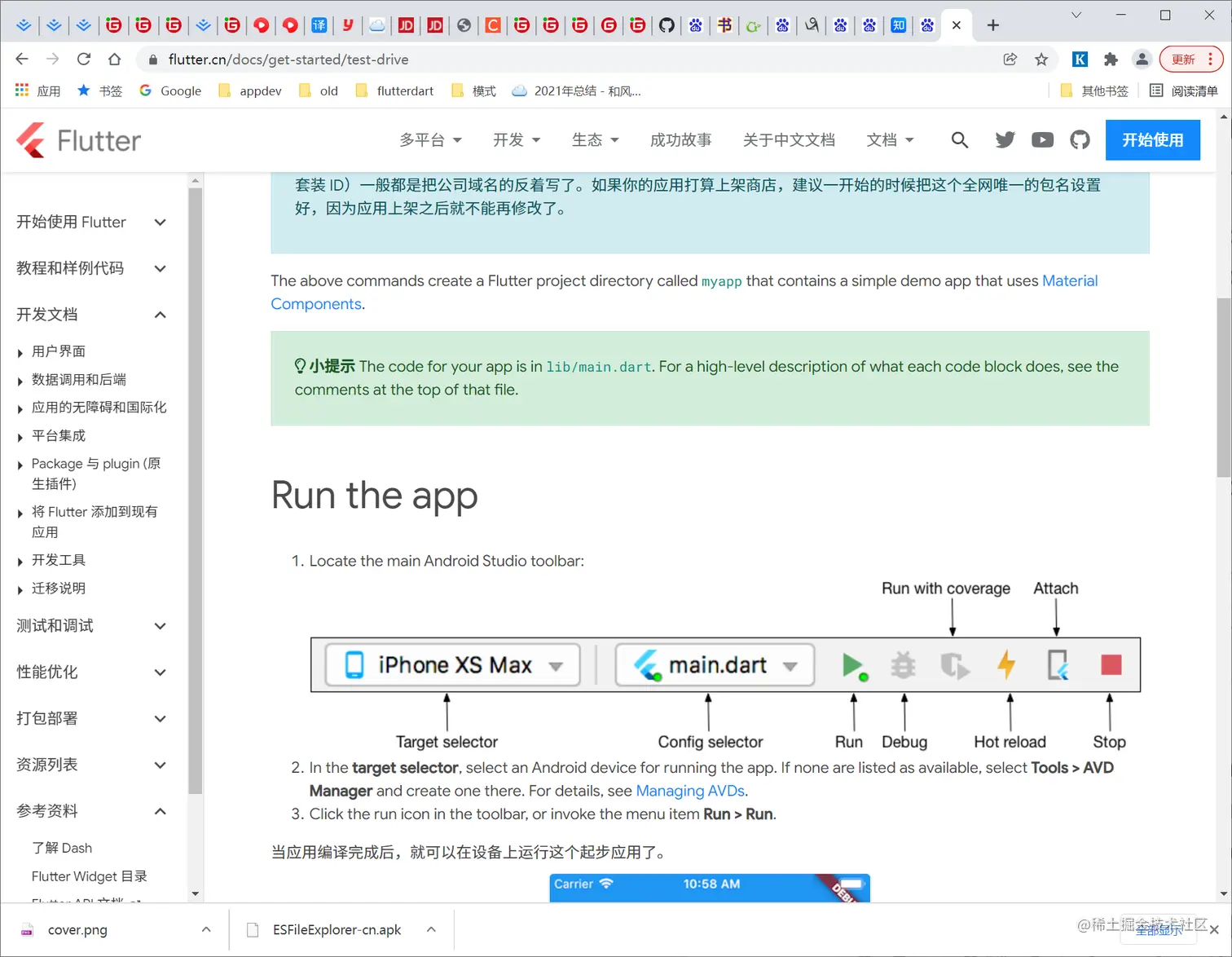Viewport: 1232px width, 957px height.
Task: Collapse the 参考资料 sidebar section
Action: pos(91,811)
